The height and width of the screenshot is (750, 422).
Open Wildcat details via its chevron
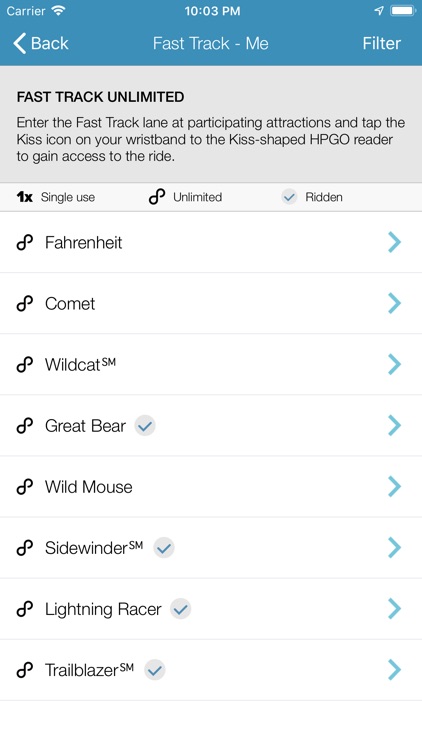pyautogui.click(x=394, y=364)
